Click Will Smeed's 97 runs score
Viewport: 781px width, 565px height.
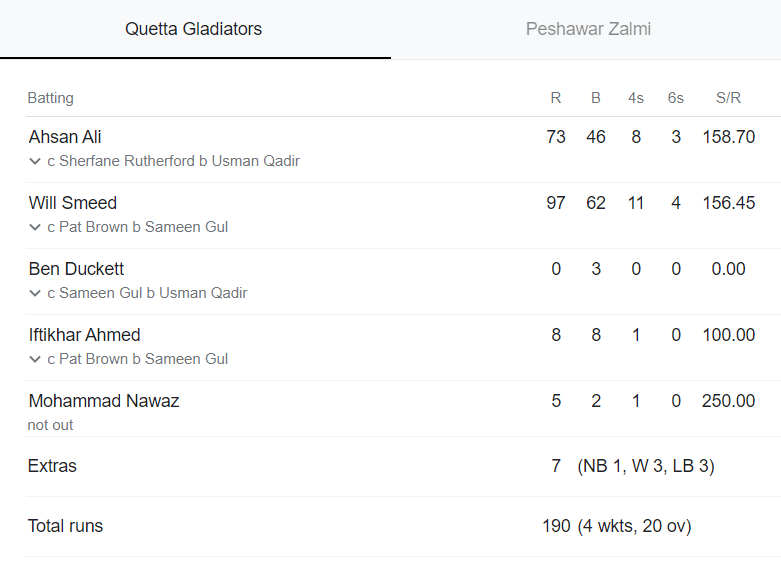(x=556, y=203)
